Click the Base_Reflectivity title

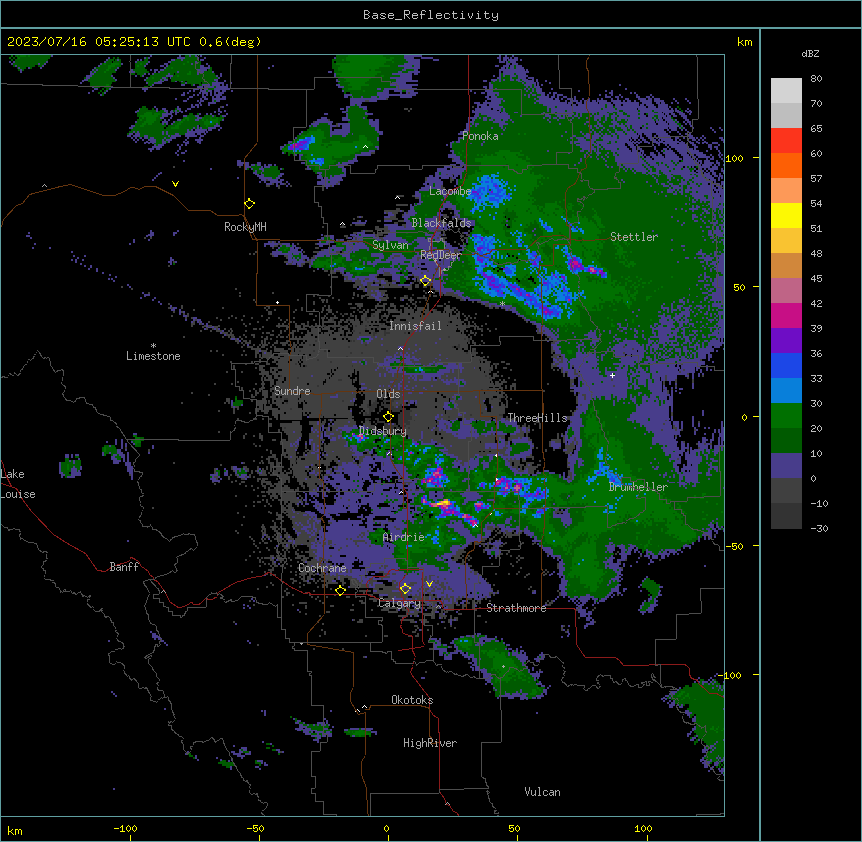coord(431,15)
